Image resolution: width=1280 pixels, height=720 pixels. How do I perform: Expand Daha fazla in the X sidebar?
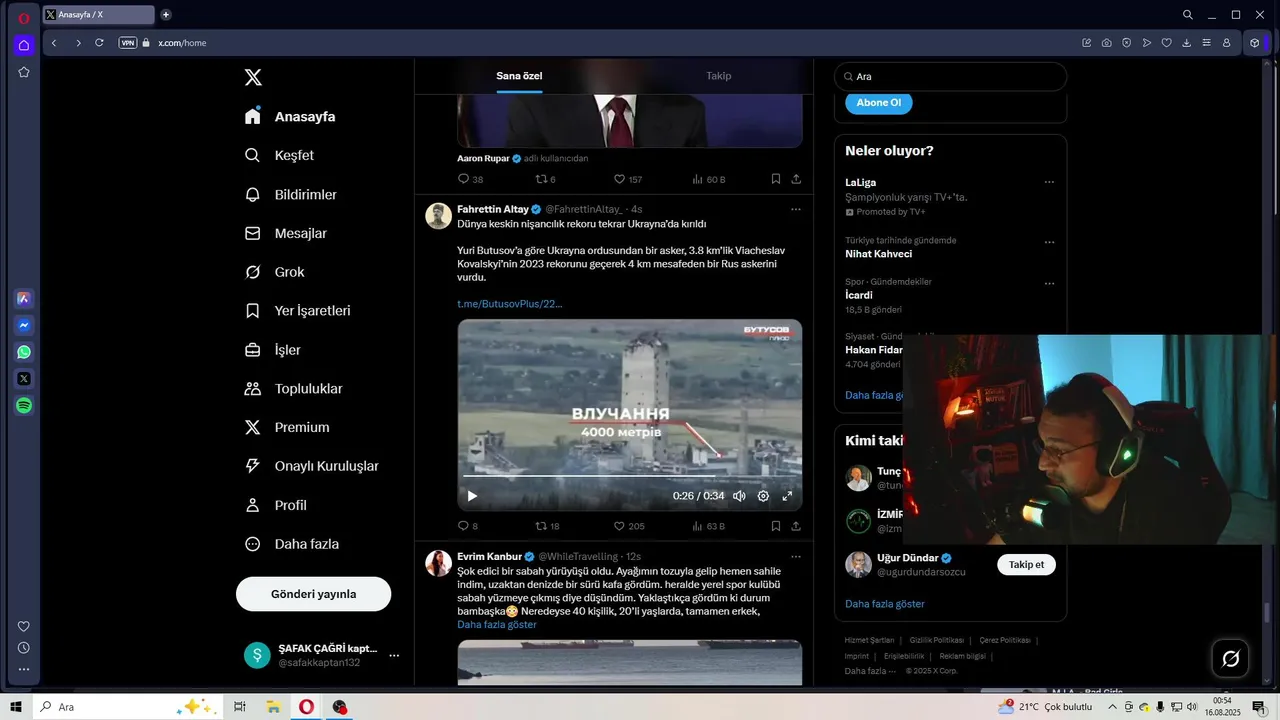coord(292,544)
